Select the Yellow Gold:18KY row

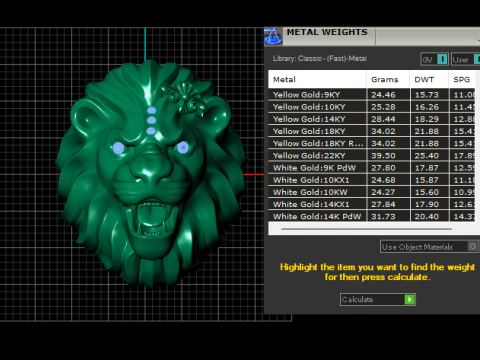[x=372, y=131]
